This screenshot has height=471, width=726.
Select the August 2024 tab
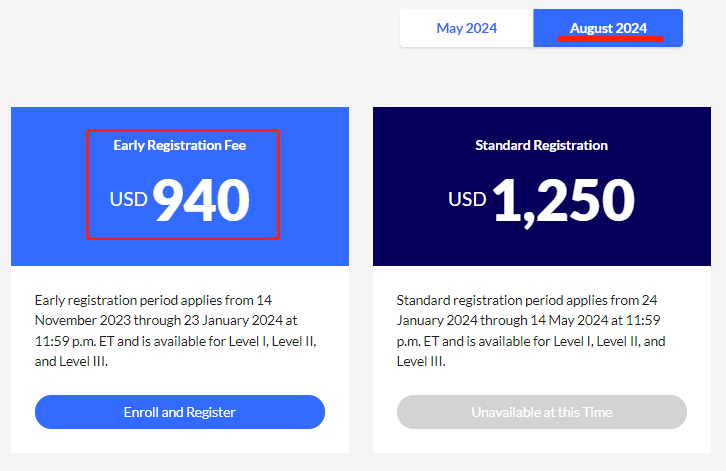coord(608,28)
